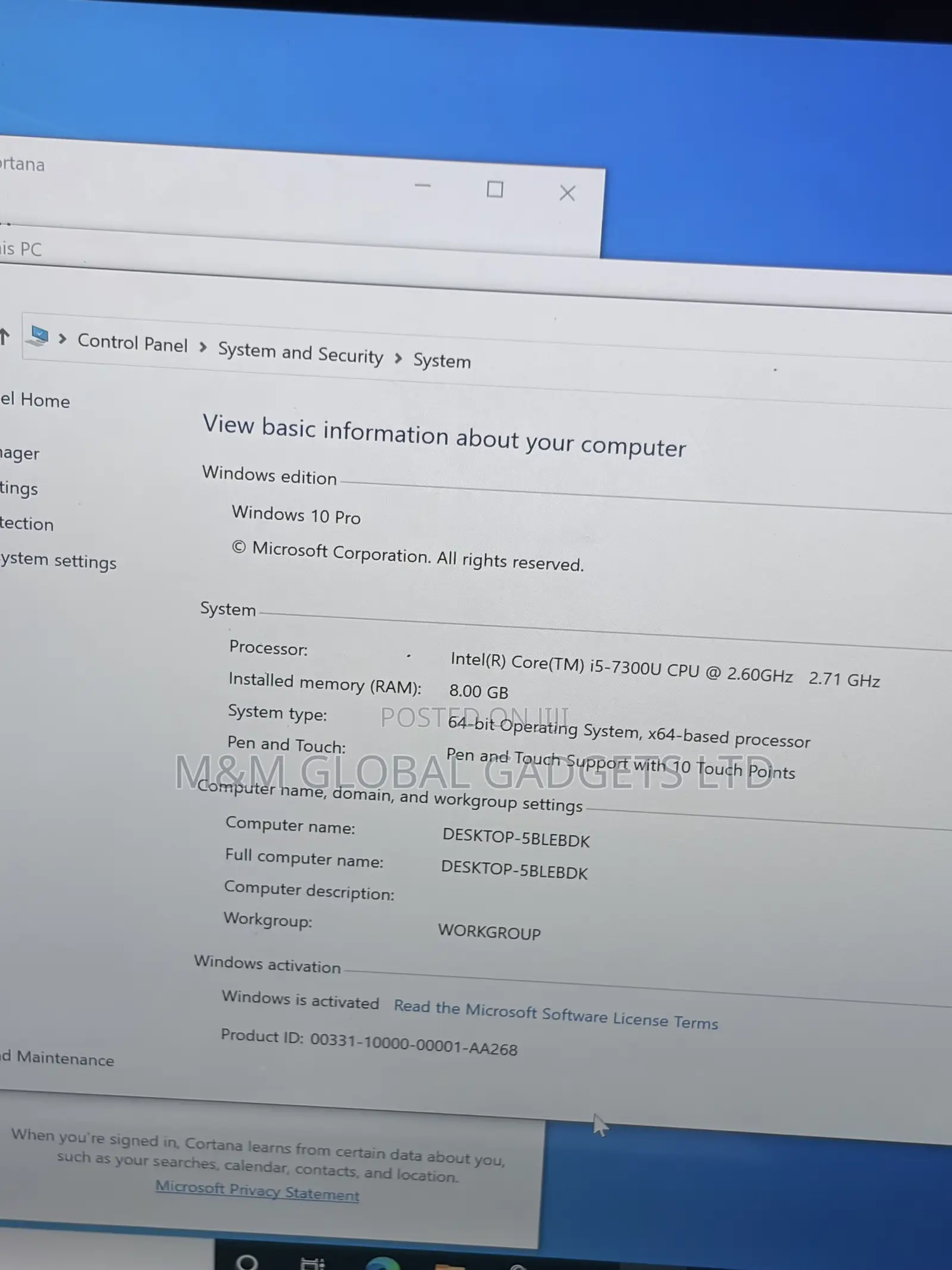Open Control Panel Home link
952x1270 pixels.
click(x=35, y=400)
